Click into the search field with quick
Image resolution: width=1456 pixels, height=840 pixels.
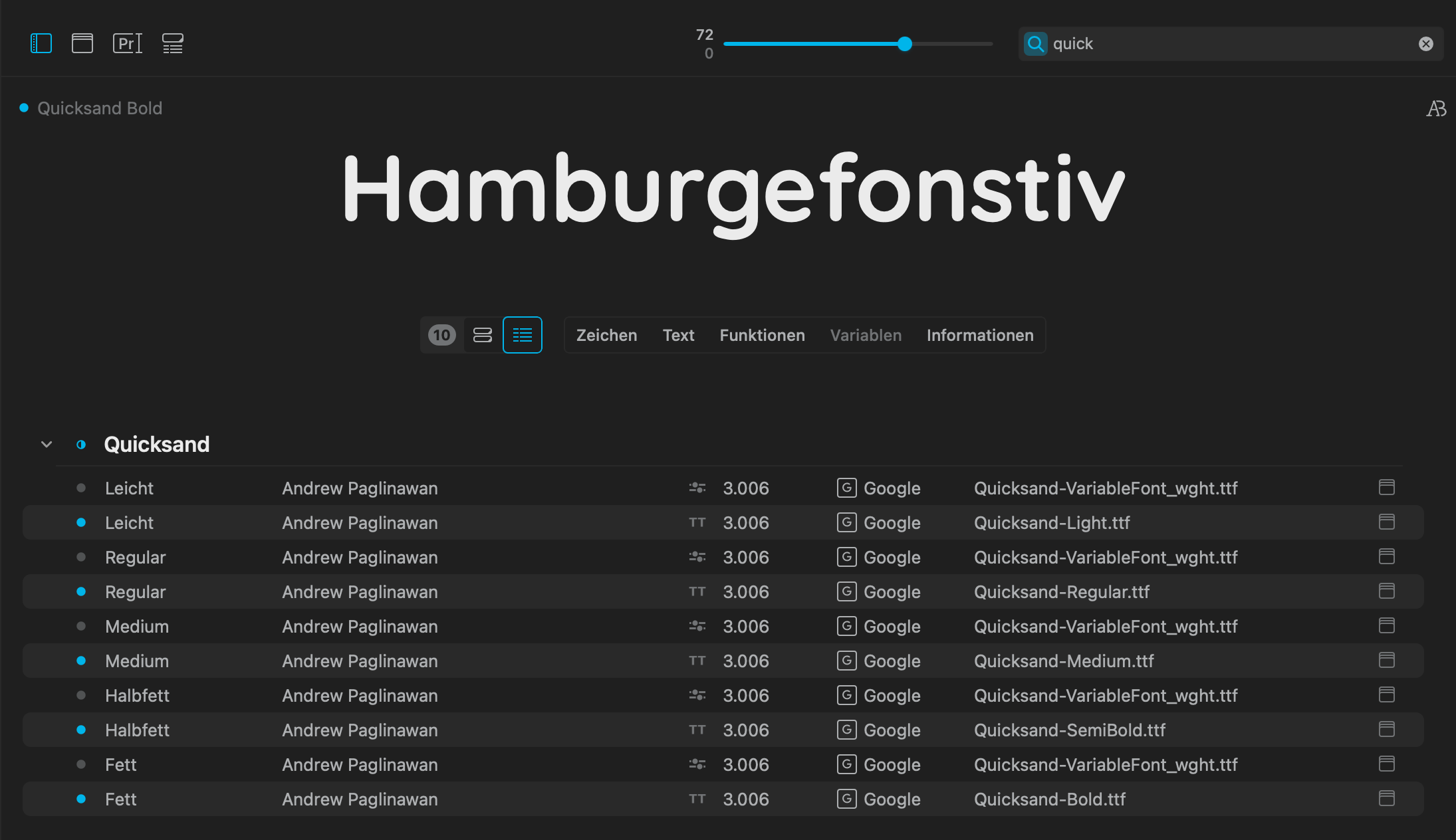pyautogui.click(x=1231, y=44)
